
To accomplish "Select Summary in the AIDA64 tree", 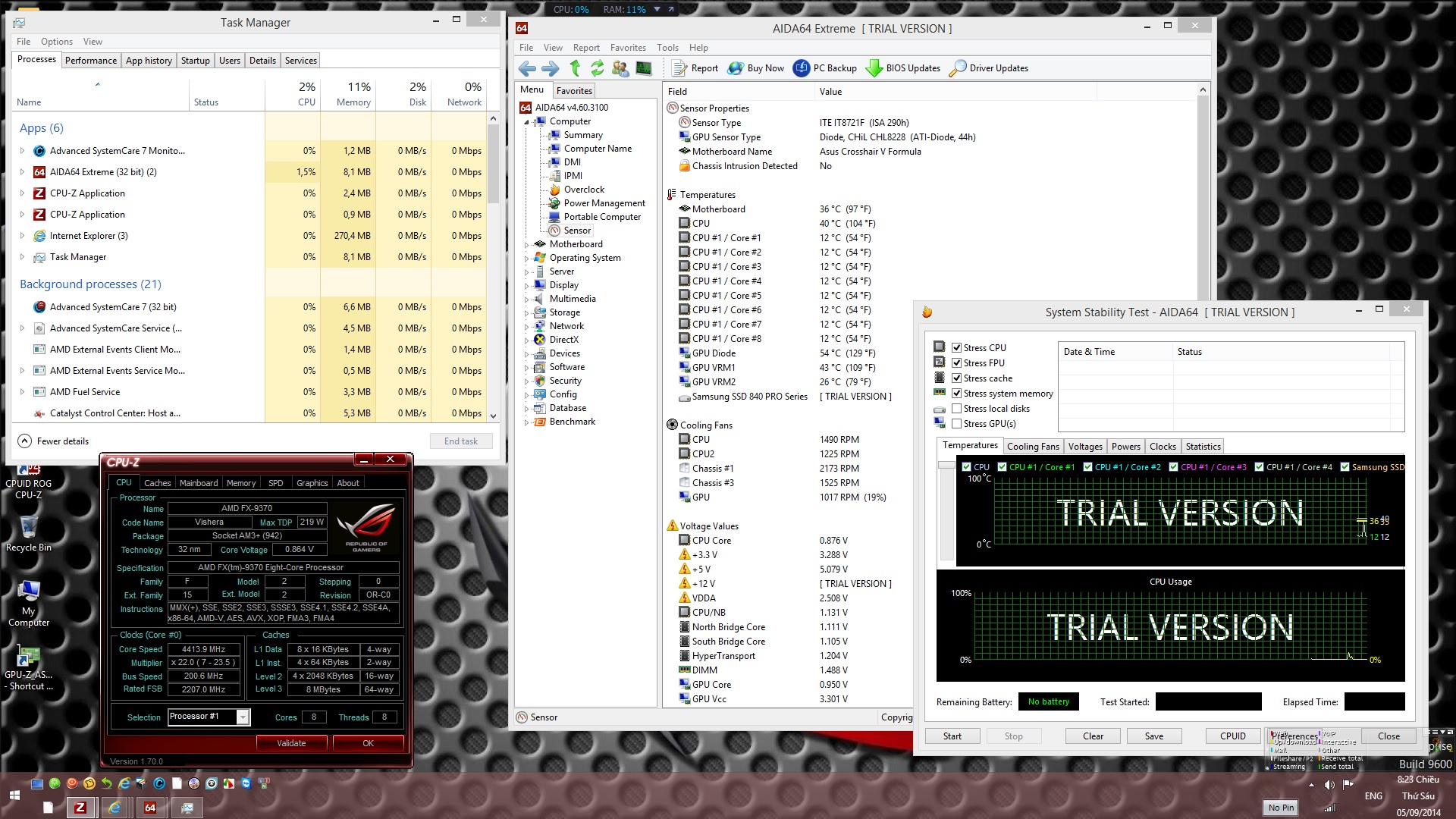I will point(583,135).
